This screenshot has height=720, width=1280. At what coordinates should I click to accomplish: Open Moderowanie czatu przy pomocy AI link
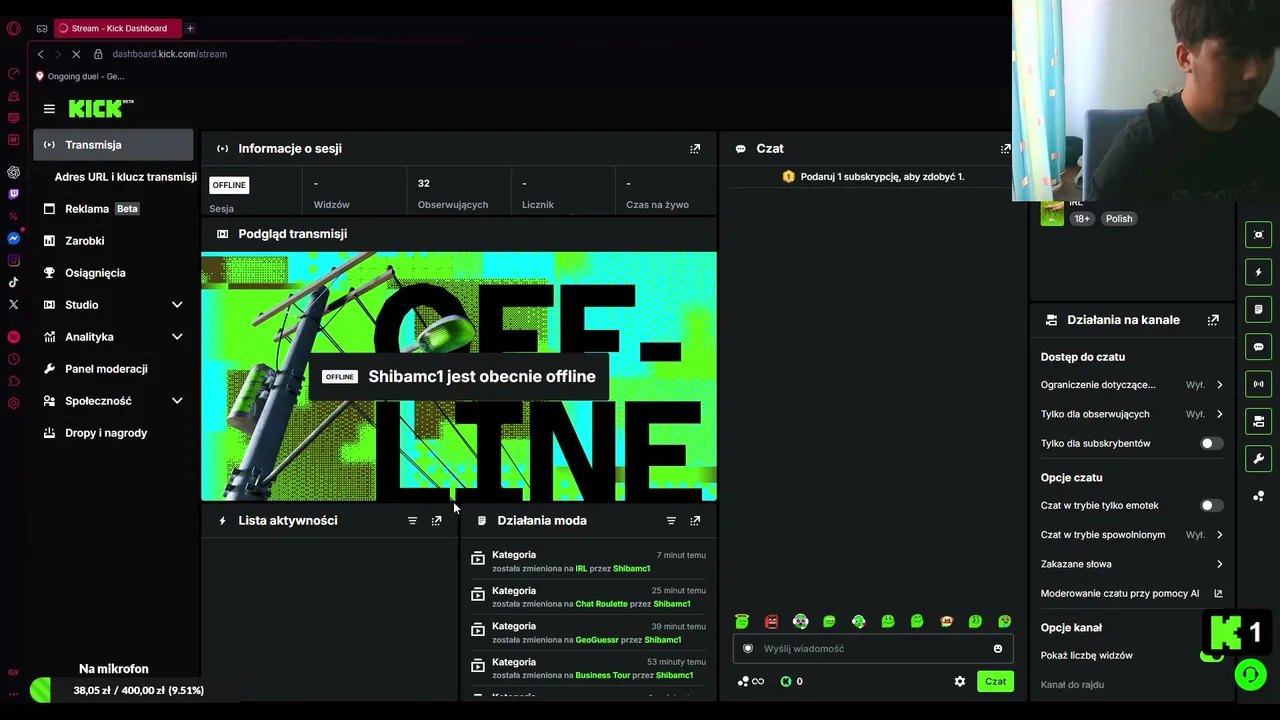[x=1131, y=594]
